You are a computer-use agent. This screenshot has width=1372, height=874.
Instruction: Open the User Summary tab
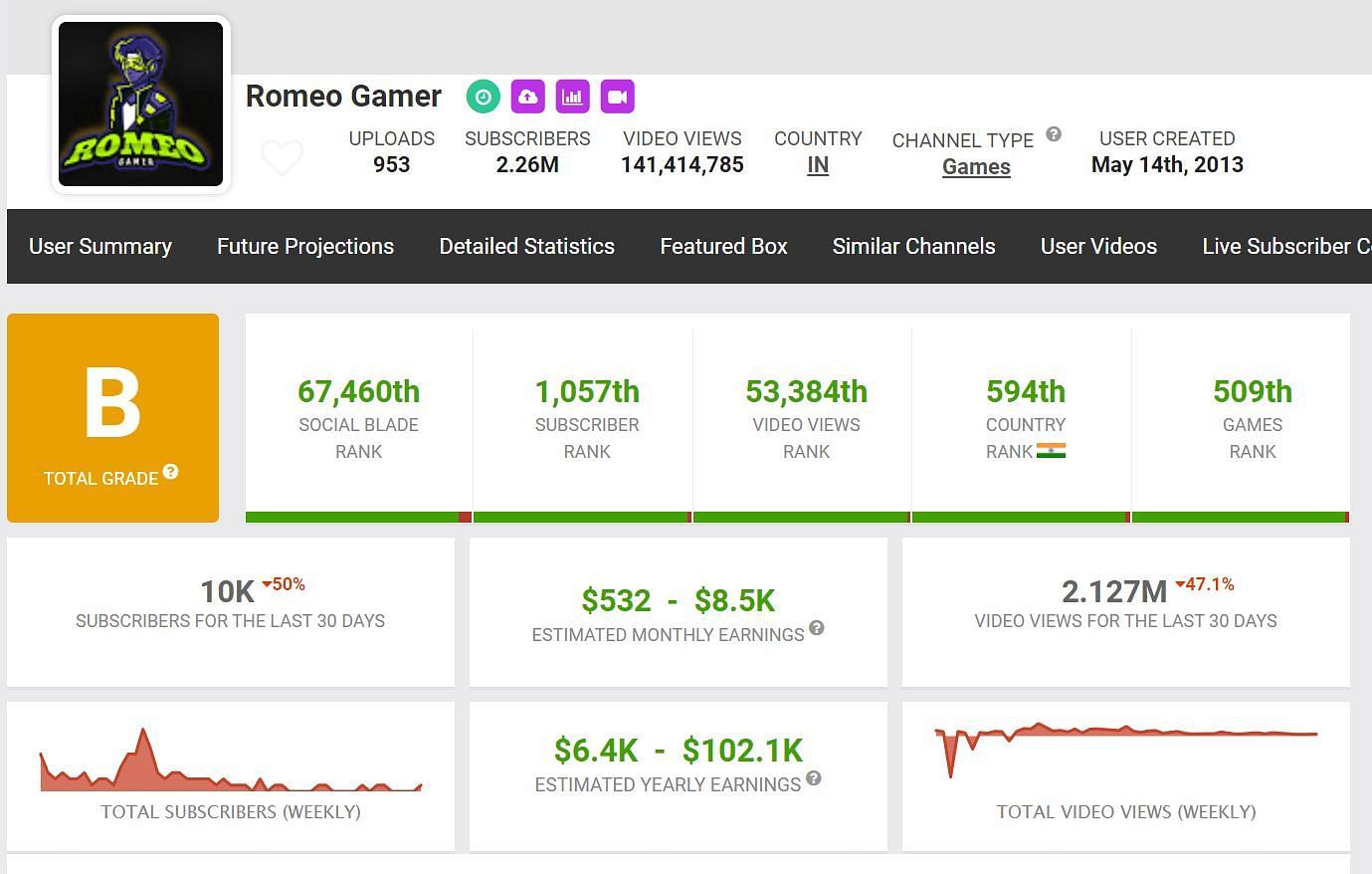click(100, 246)
